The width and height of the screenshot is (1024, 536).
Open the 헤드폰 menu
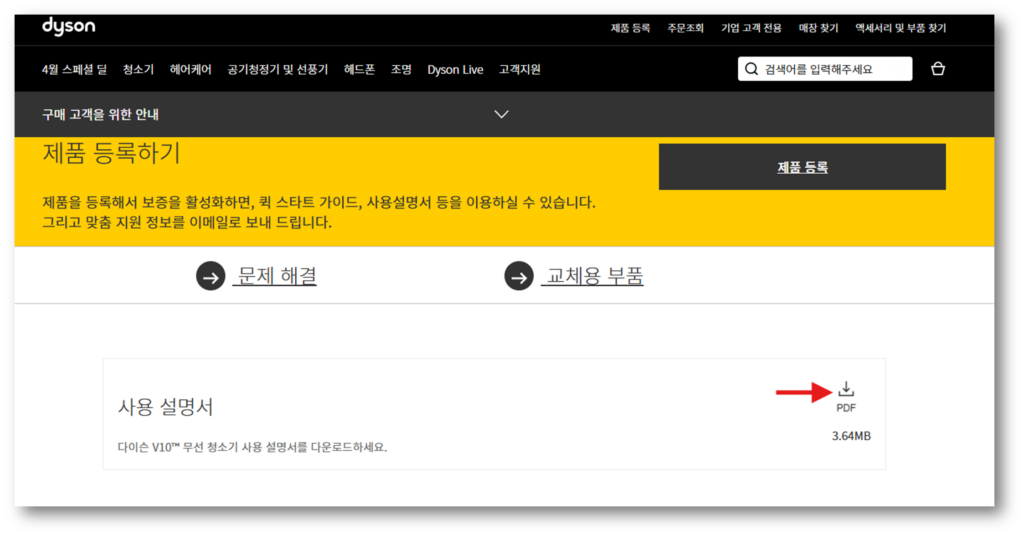click(x=359, y=69)
